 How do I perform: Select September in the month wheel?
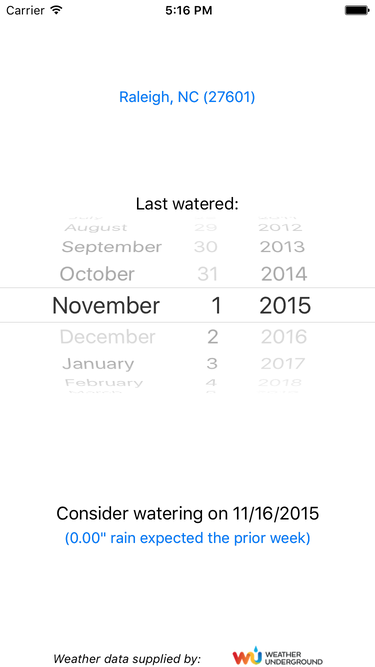tap(112, 247)
